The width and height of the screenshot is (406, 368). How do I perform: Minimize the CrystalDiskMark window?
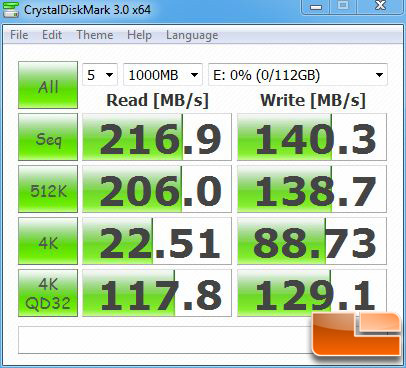(x=316, y=7)
